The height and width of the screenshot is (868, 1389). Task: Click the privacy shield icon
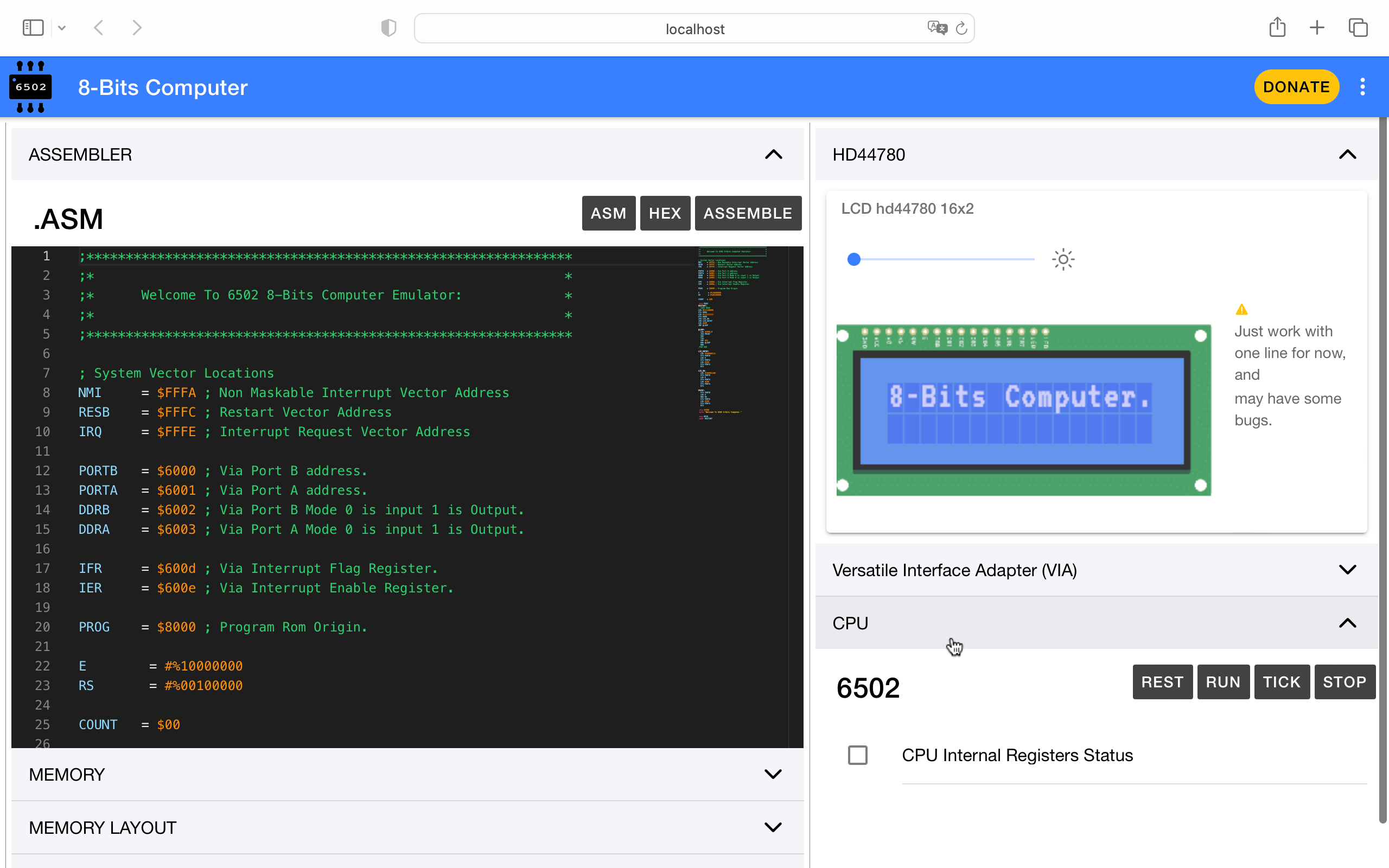point(388,28)
